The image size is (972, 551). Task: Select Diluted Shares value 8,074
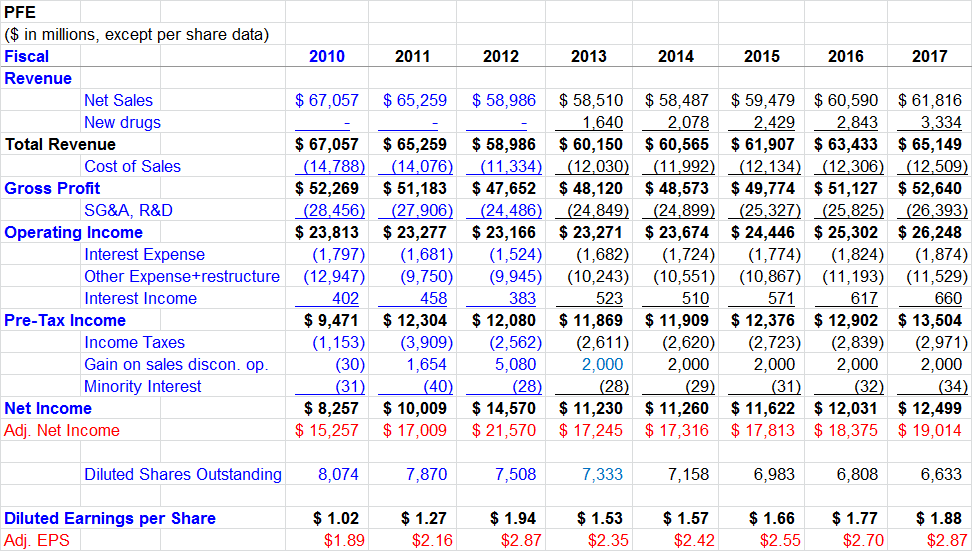pos(338,475)
